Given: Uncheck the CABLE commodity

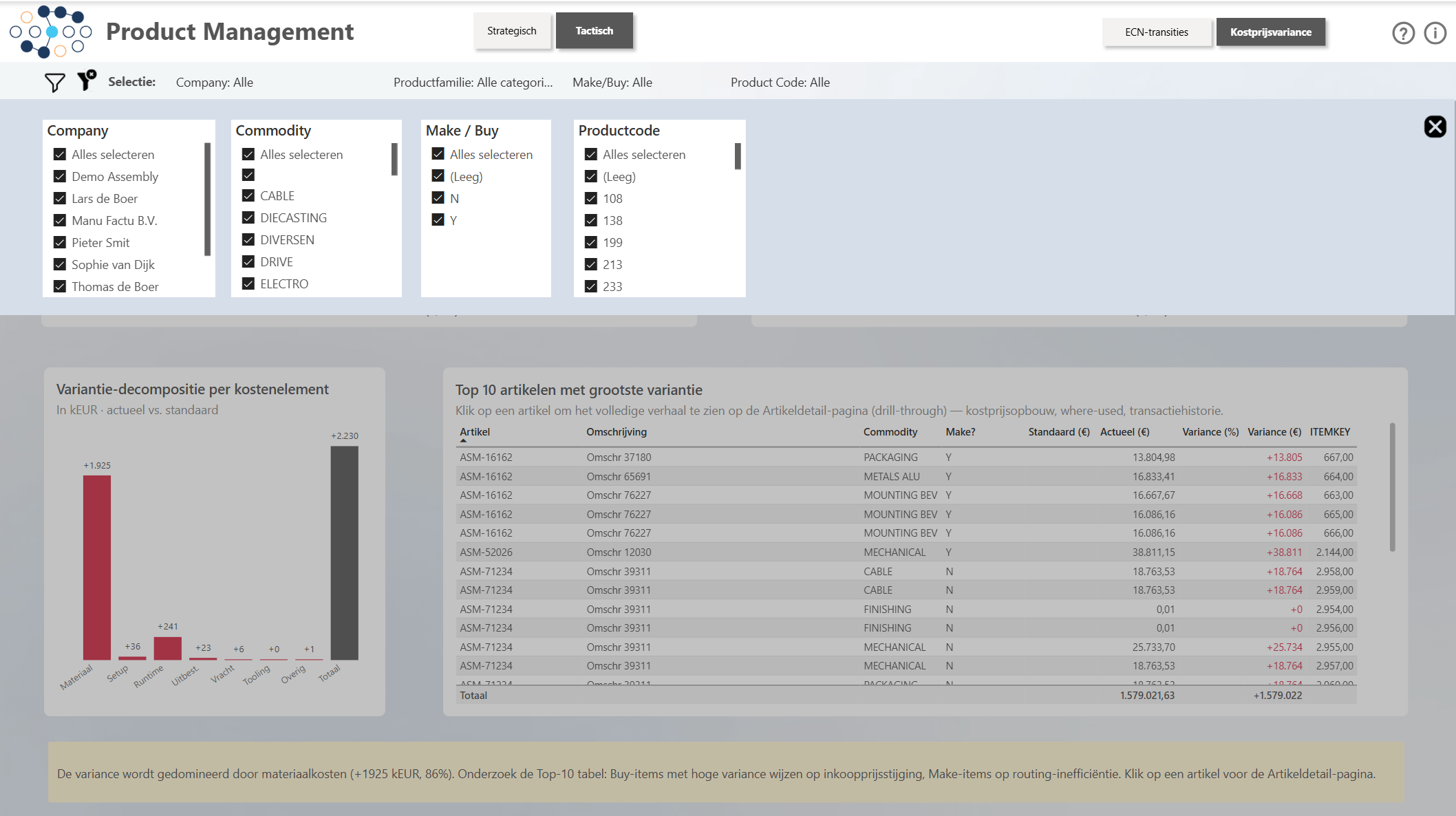Looking at the screenshot, I should point(248,196).
